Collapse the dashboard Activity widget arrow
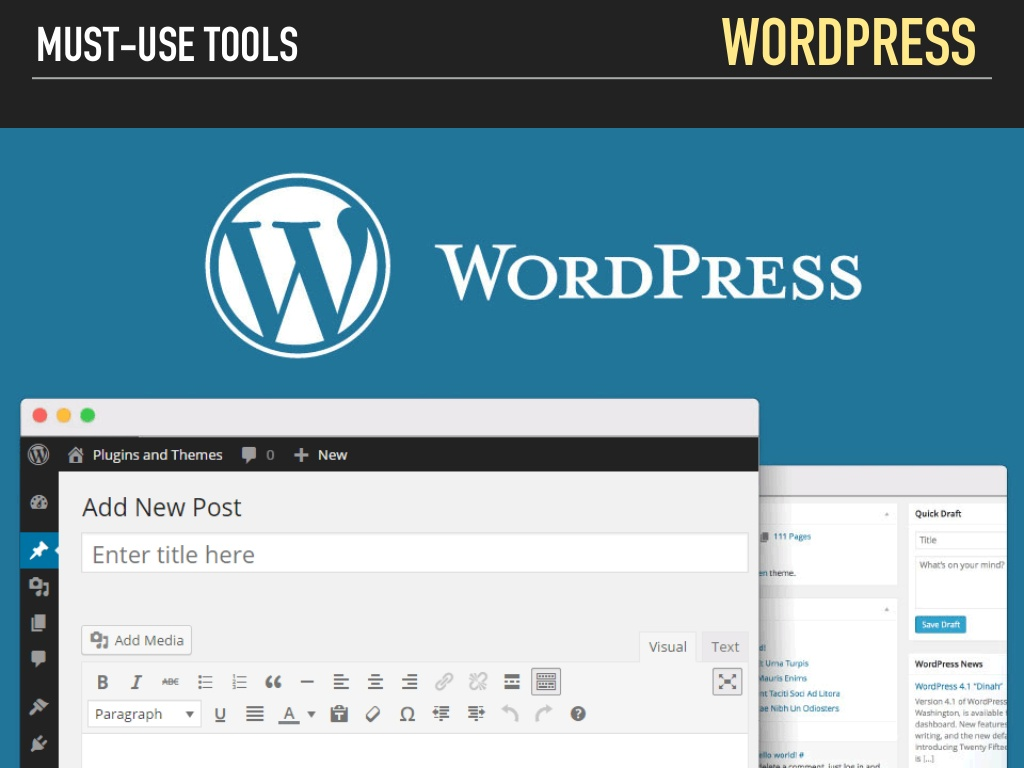This screenshot has height=768, width=1024. pyautogui.click(x=886, y=609)
